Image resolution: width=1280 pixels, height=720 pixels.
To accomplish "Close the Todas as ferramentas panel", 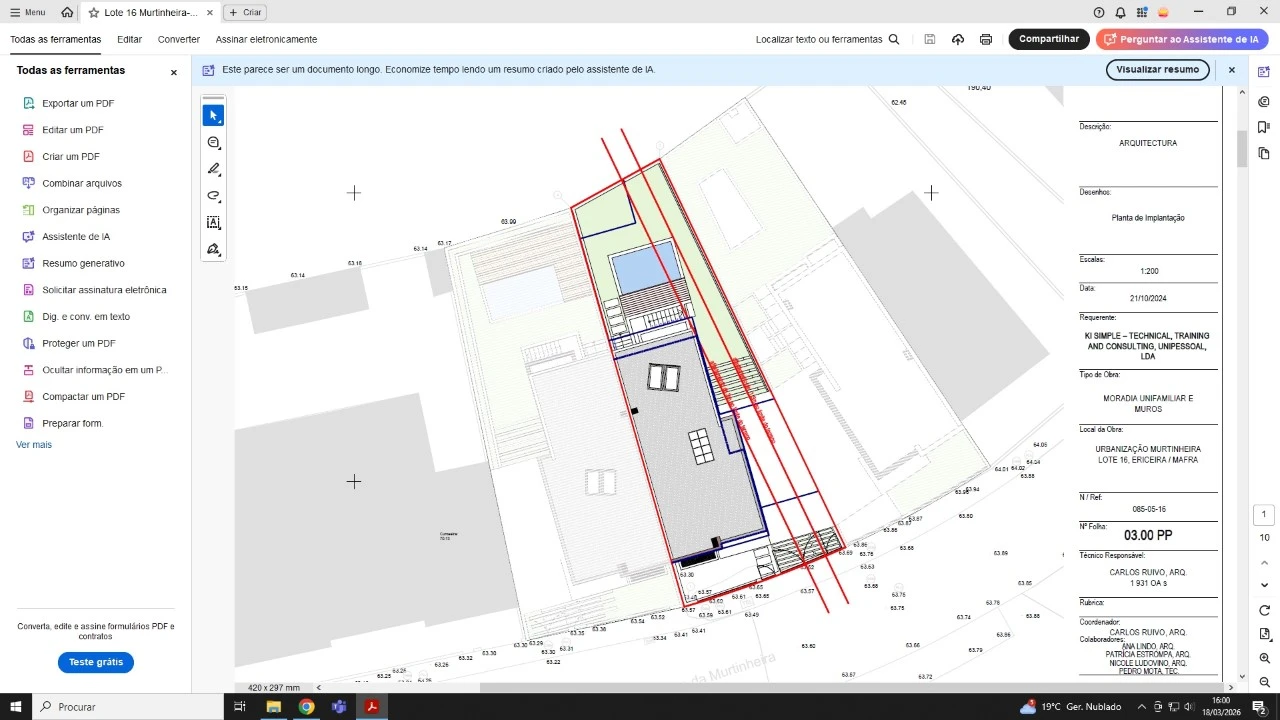I will (x=173, y=72).
